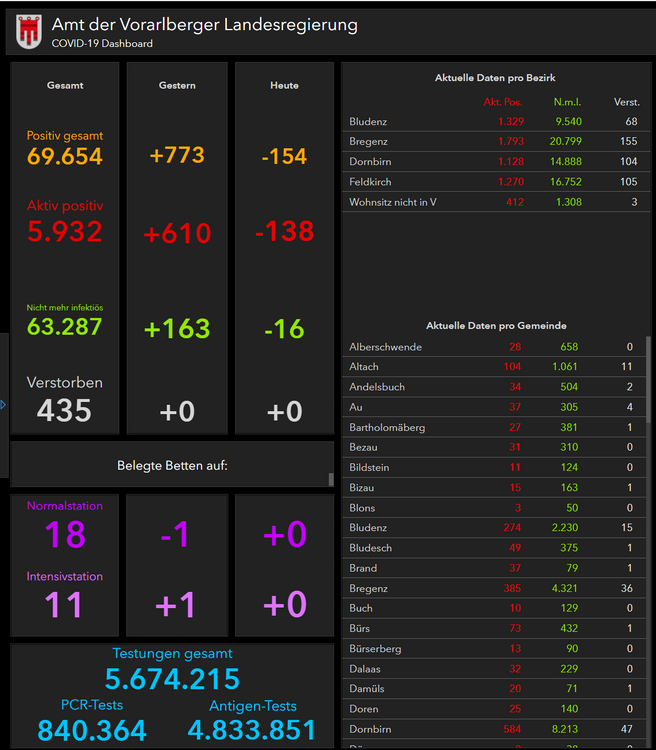Select the Andelsbuch municipality row
656x750 pixels.
(494, 387)
